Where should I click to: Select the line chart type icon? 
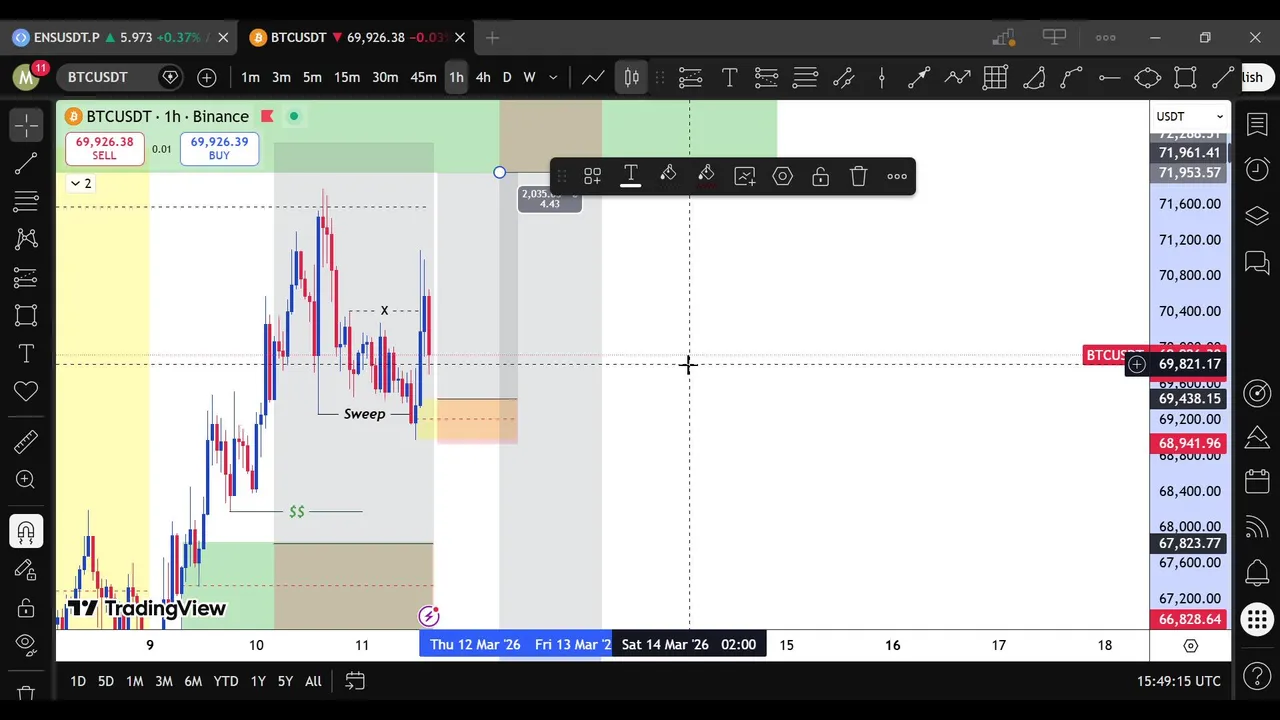pyautogui.click(x=593, y=78)
